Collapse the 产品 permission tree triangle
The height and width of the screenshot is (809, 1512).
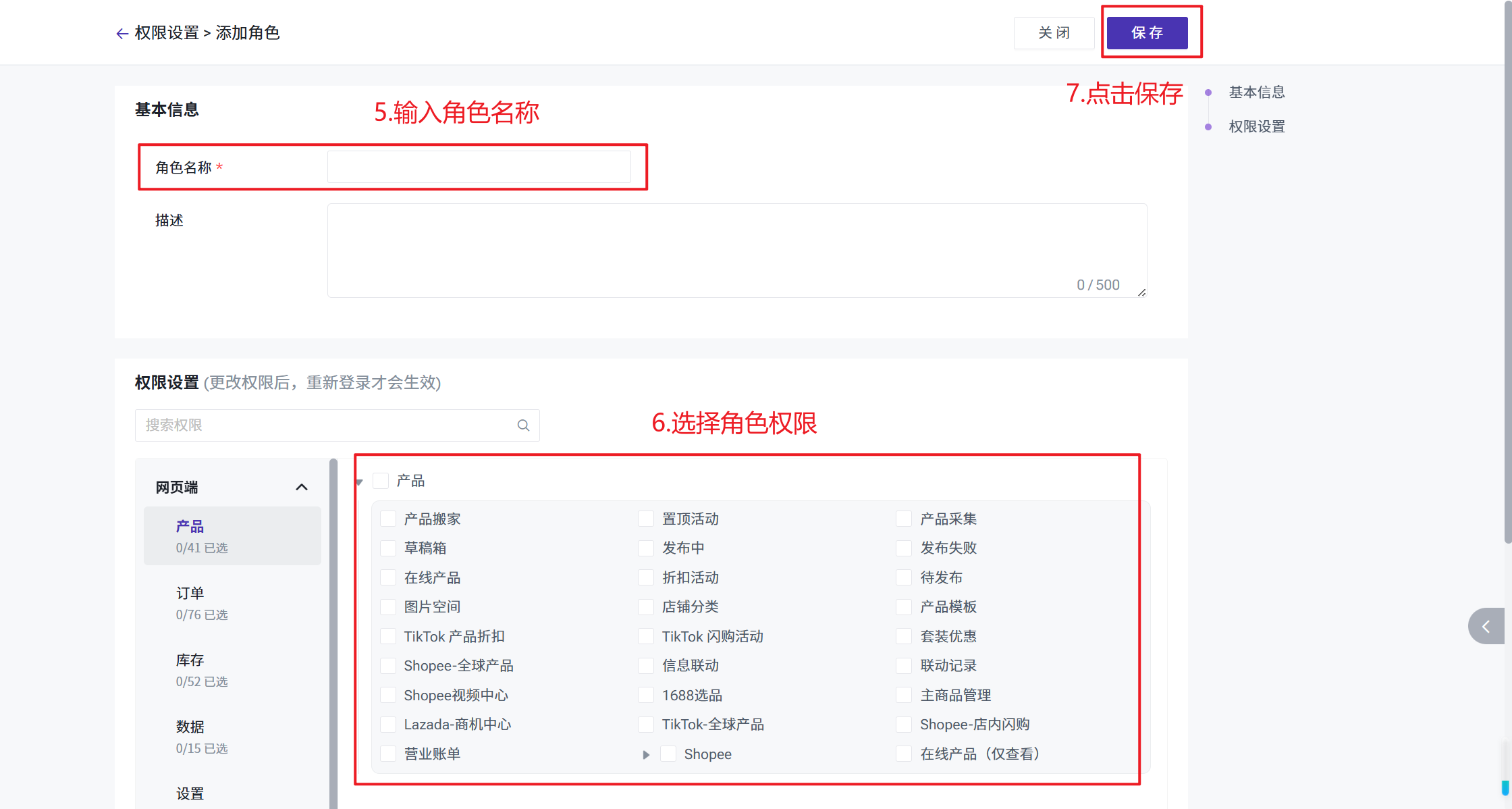pyautogui.click(x=359, y=481)
